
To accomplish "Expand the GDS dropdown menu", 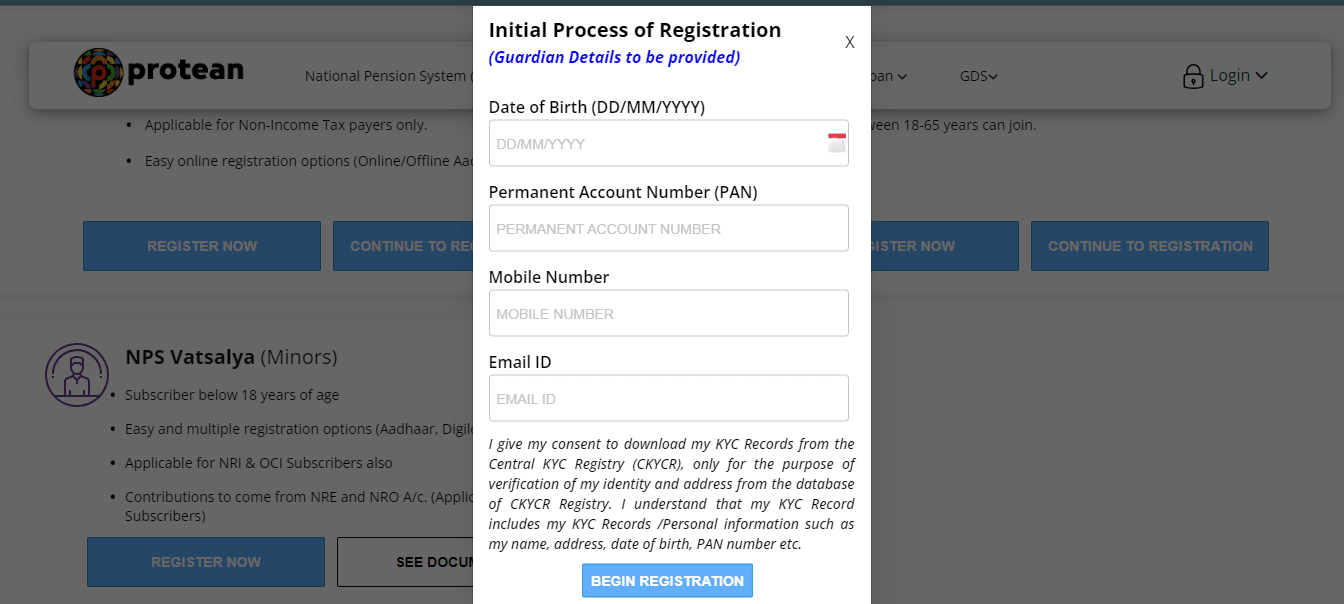I will (977, 75).
